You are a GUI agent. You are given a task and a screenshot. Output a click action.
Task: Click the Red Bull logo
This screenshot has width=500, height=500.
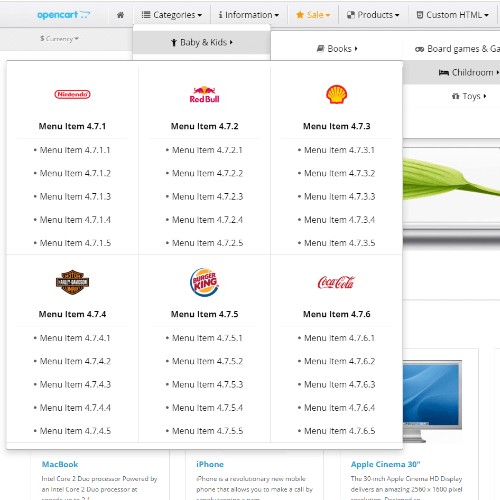click(x=204, y=95)
